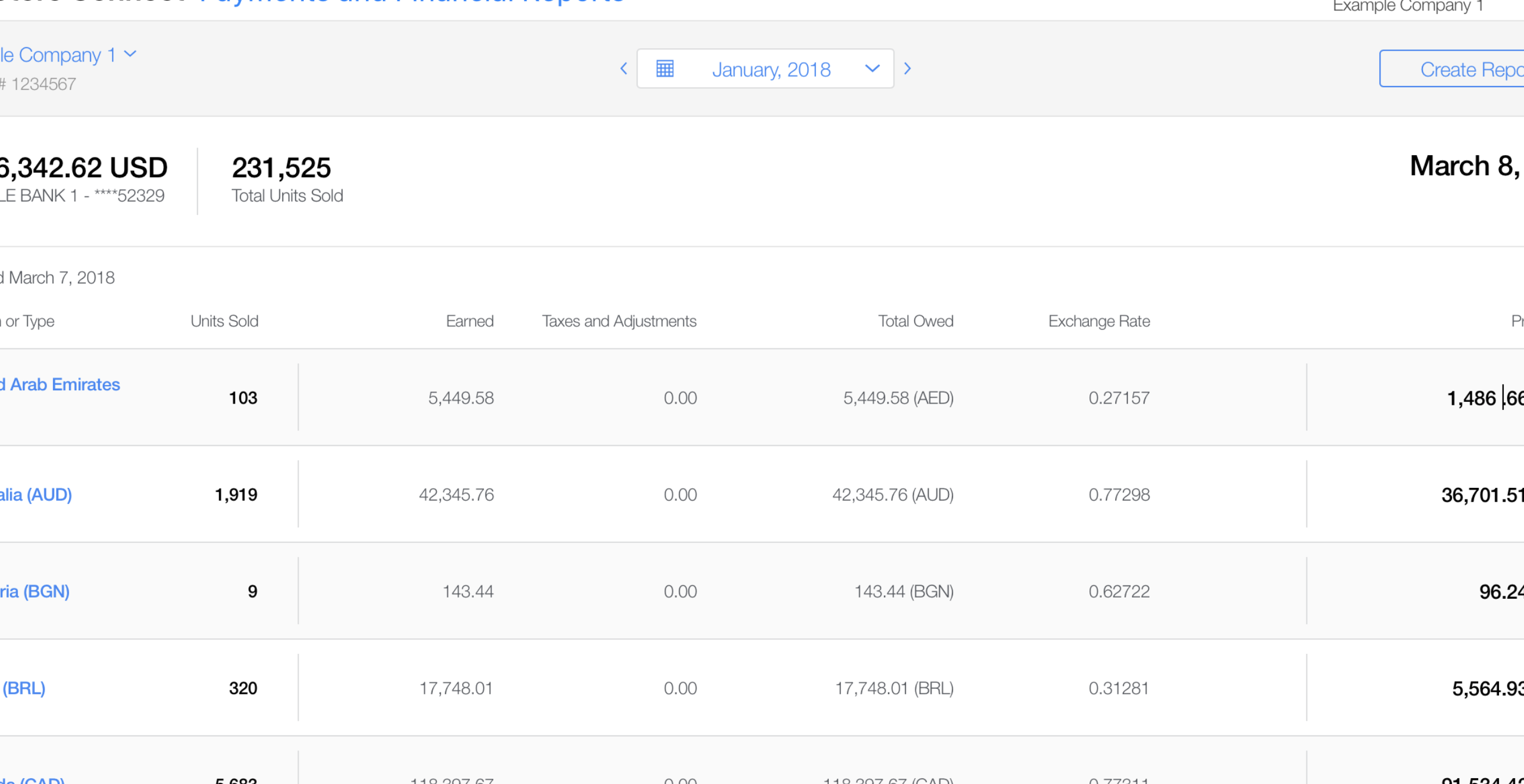Image resolution: width=1524 pixels, height=784 pixels.
Task: Open the Australia (AUD) link
Action: tap(35, 495)
